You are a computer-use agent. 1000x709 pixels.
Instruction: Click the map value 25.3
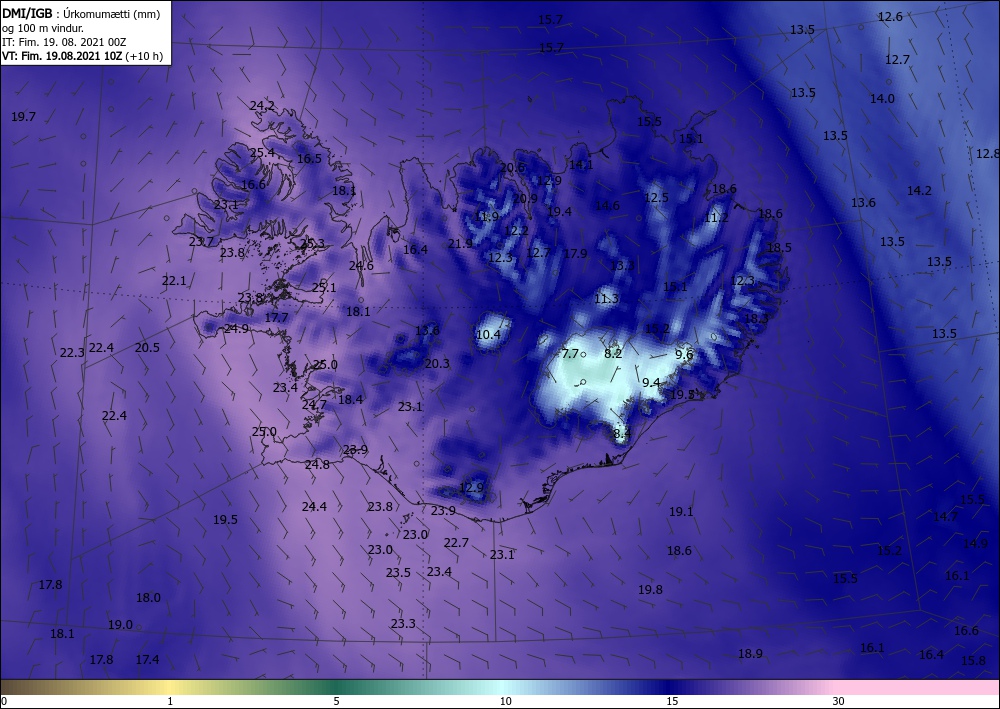click(312, 243)
